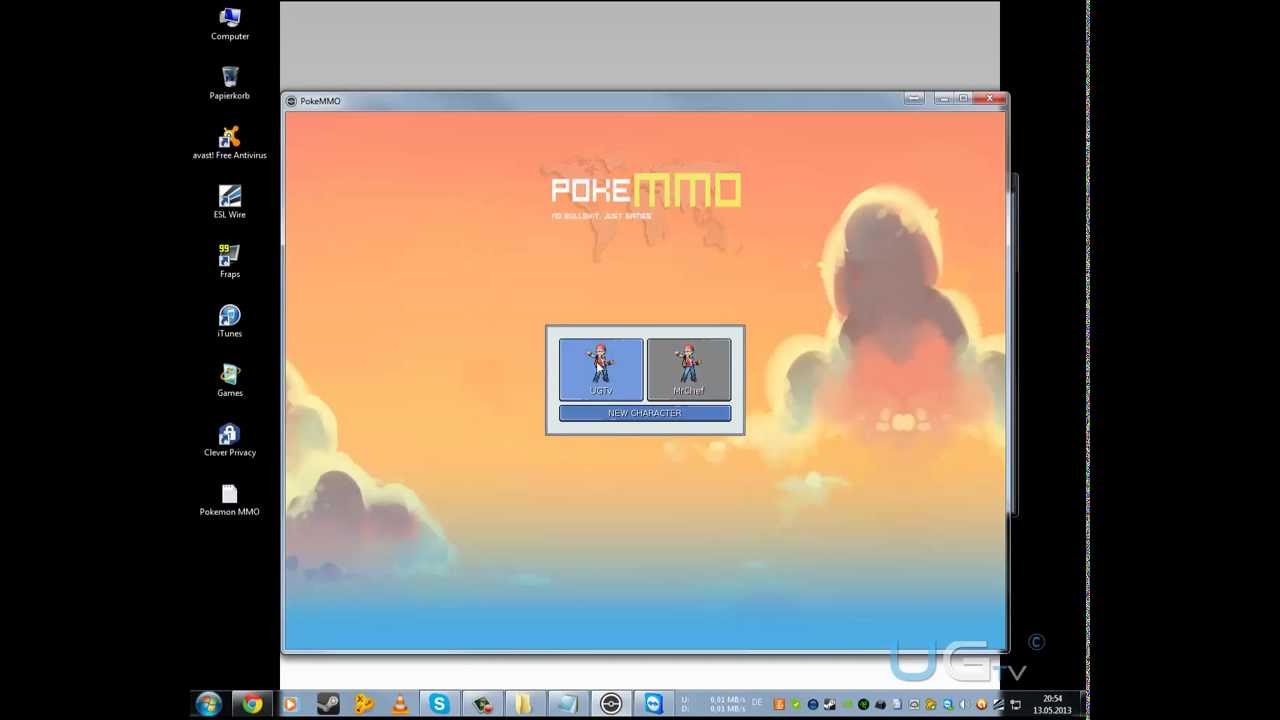Maximize the PokeMMO window
This screenshot has height=720, width=1280.
pos(962,98)
